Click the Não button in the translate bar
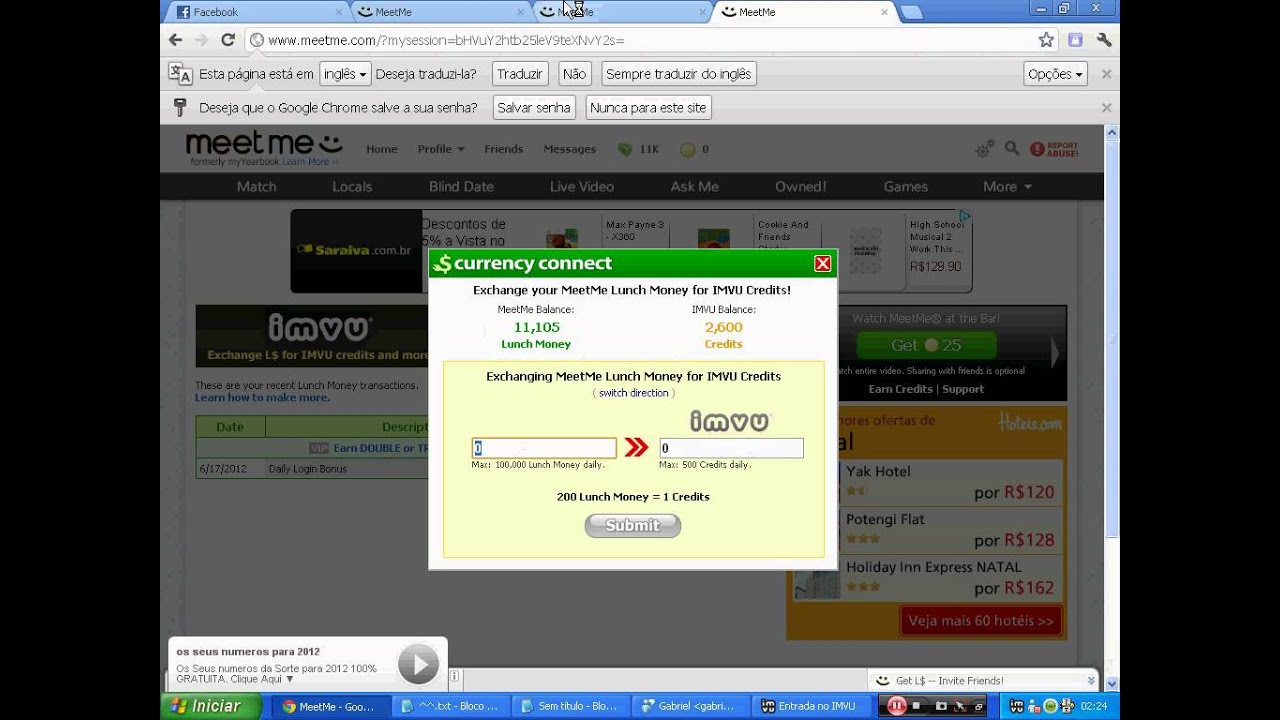 [x=574, y=74]
